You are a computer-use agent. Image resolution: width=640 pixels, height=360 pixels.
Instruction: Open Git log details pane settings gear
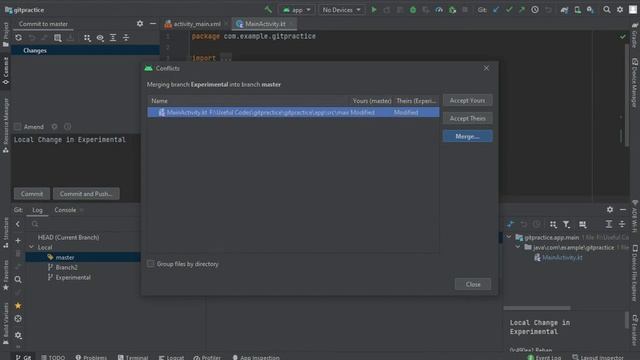click(610, 209)
